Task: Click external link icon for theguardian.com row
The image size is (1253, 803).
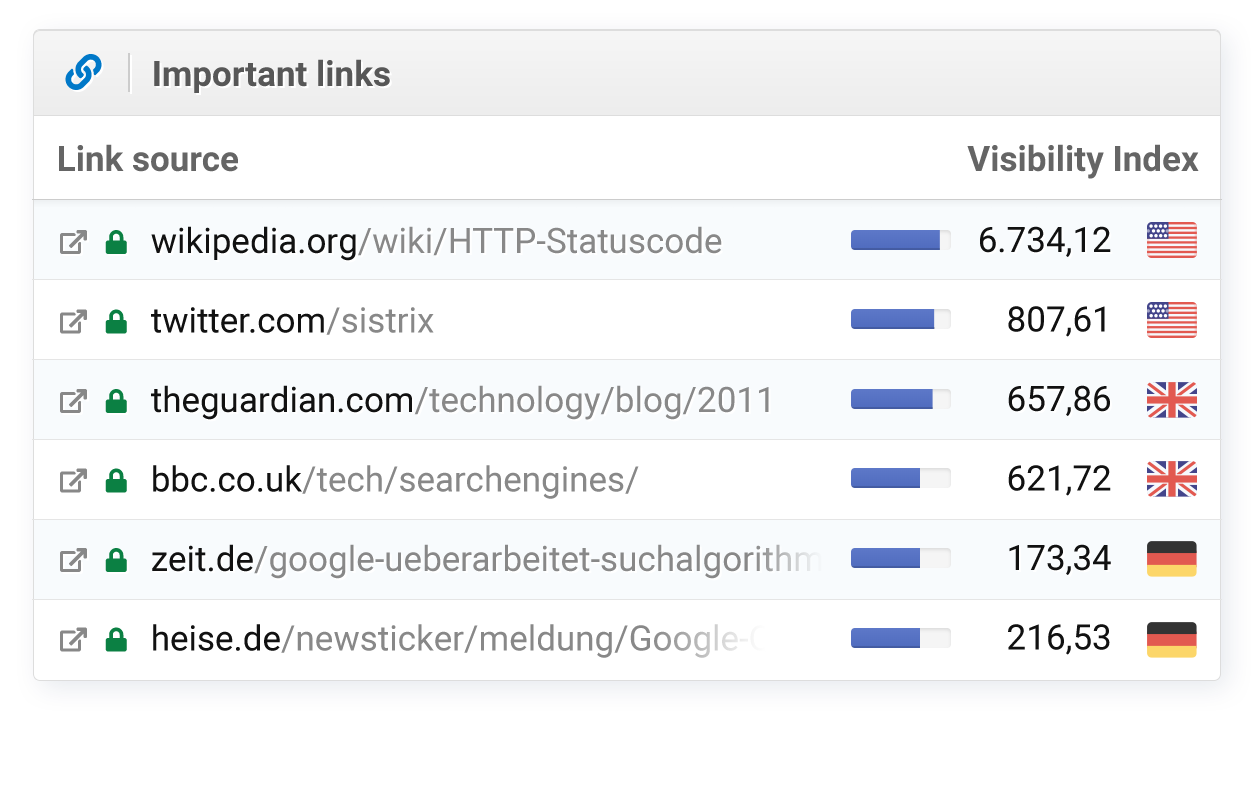Action: click(x=73, y=402)
